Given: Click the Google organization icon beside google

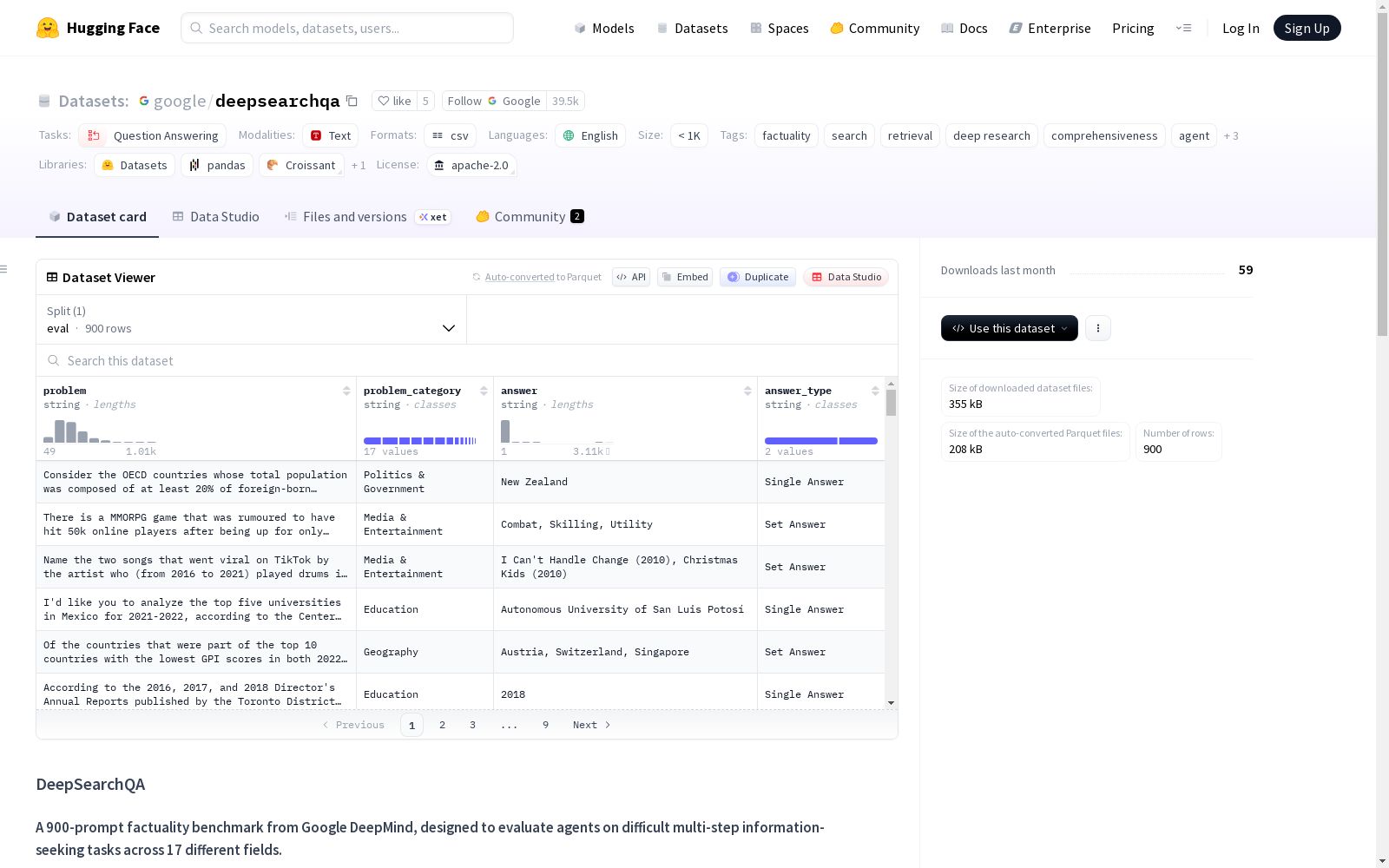Looking at the screenshot, I should [x=144, y=101].
